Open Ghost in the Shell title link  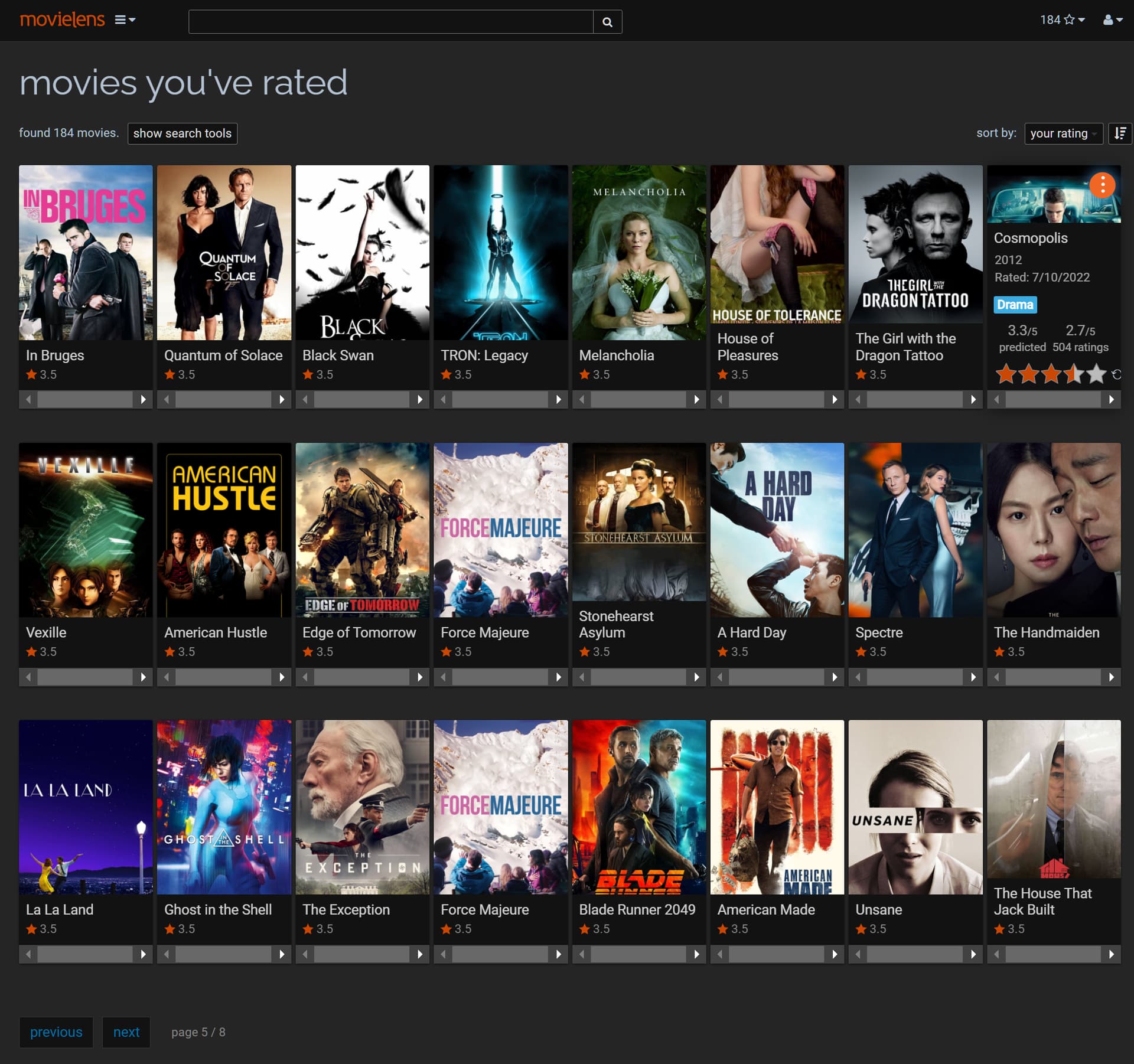218,910
